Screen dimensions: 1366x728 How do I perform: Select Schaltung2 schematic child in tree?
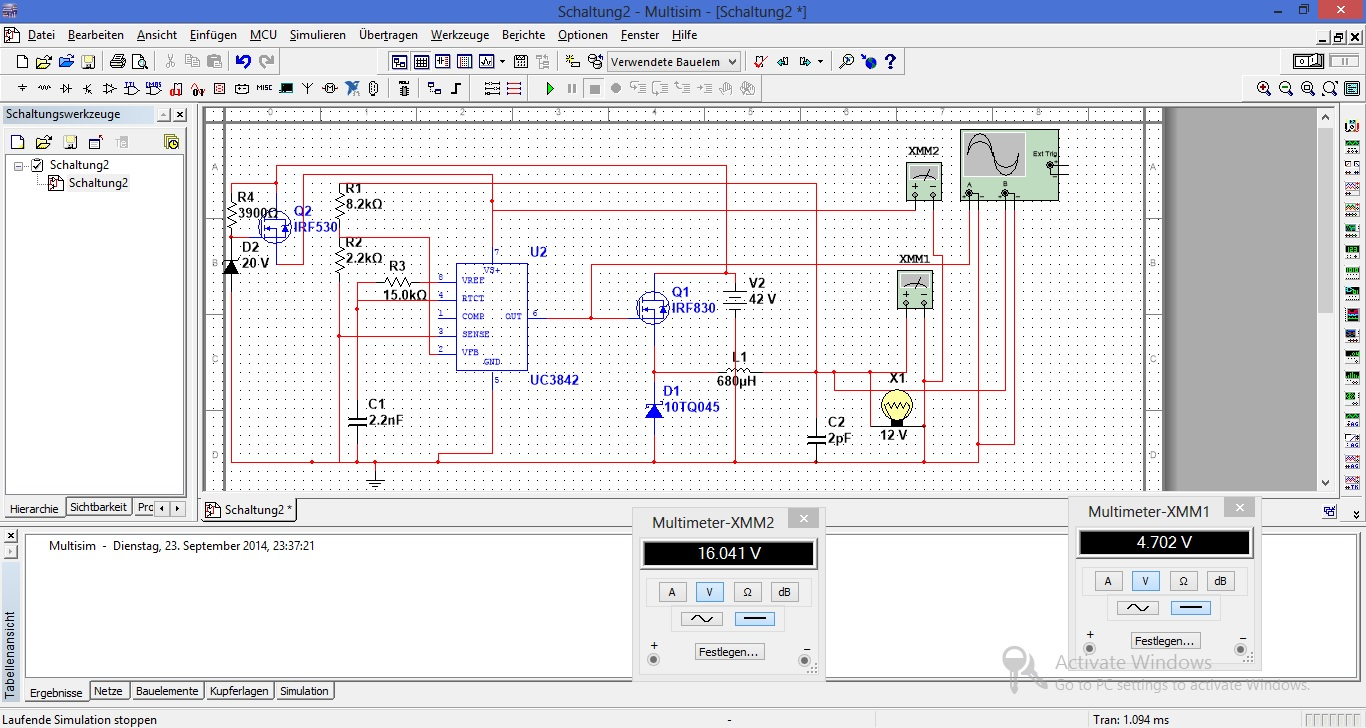(x=98, y=183)
